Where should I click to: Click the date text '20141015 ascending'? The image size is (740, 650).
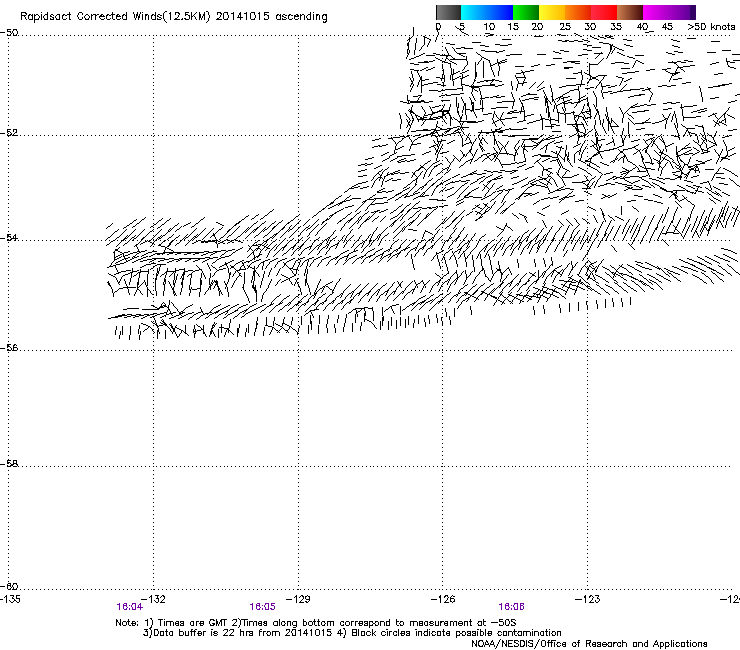(x=271, y=17)
